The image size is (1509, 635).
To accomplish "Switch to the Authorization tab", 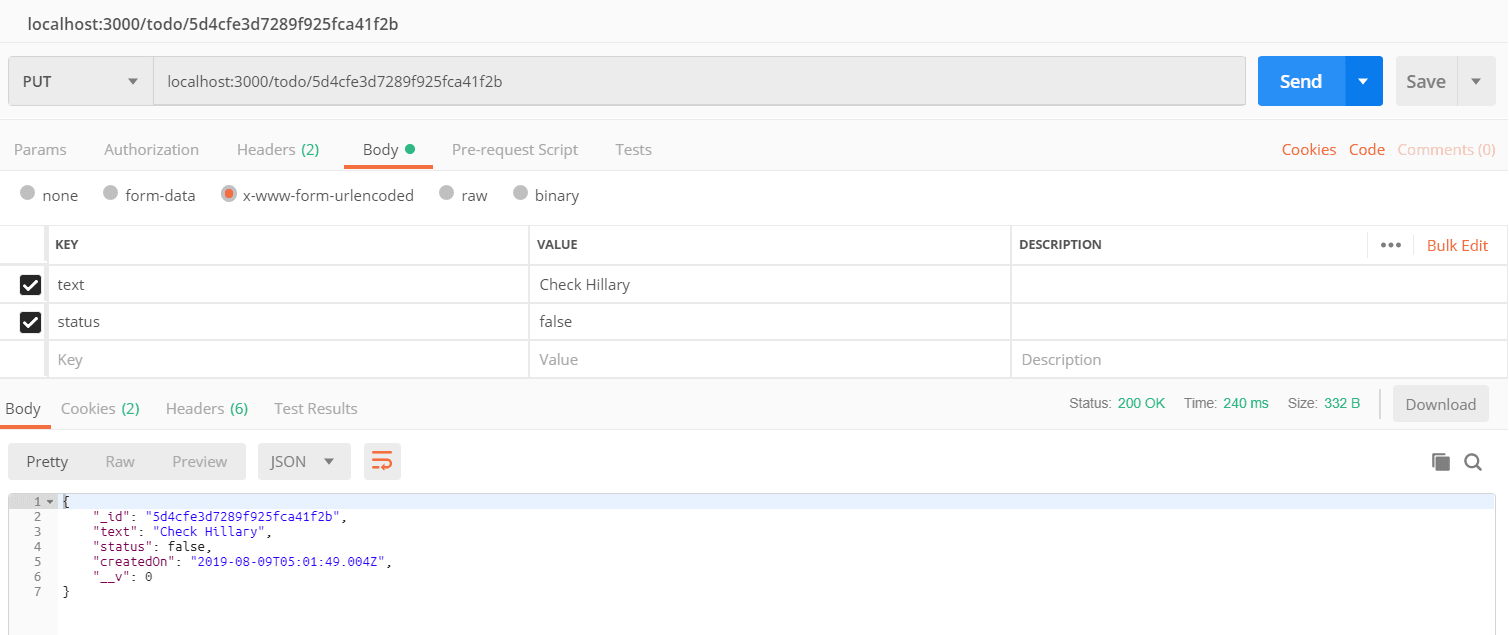I will (x=151, y=150).
